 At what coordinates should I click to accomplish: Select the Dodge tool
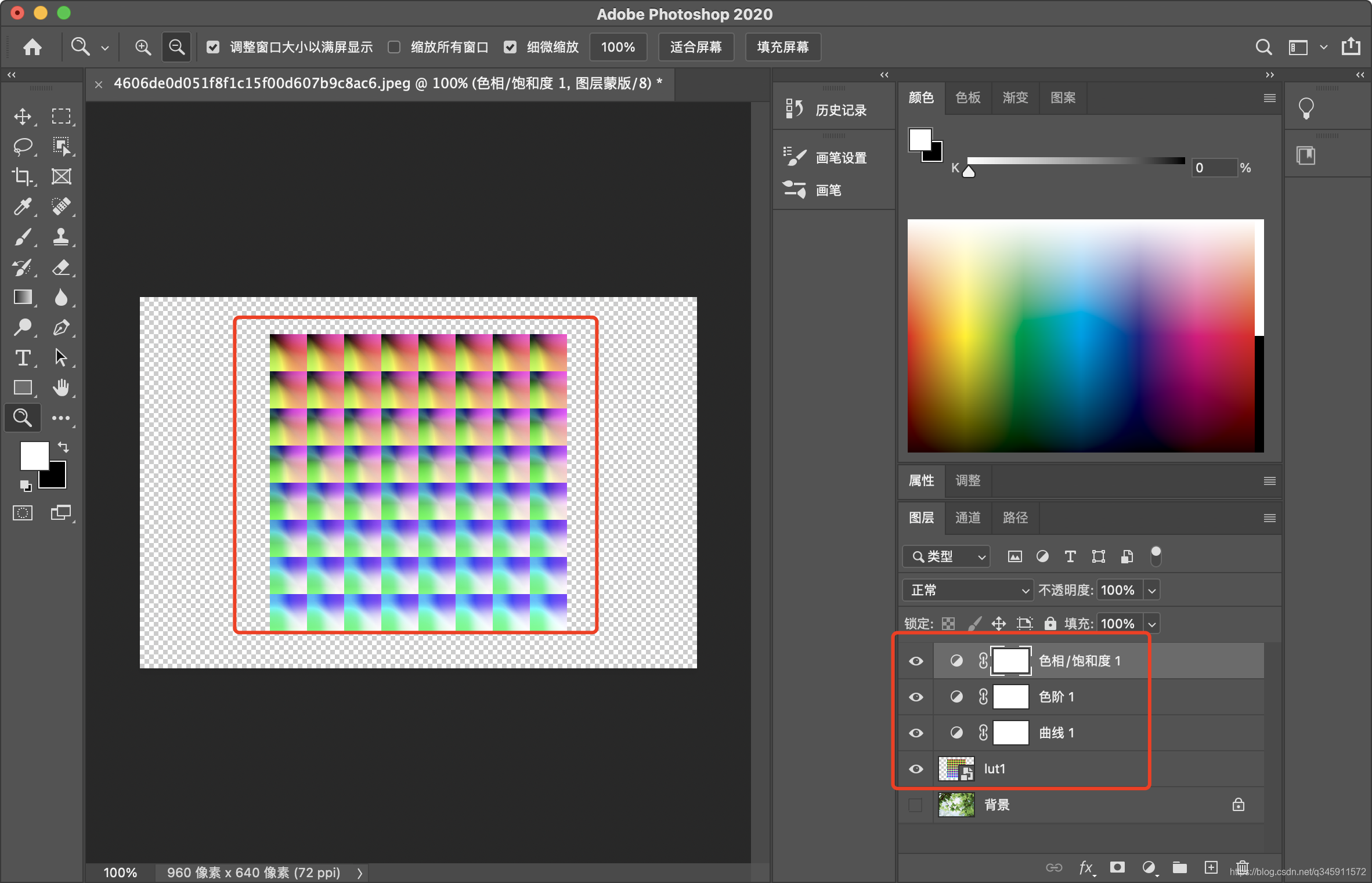coord(23,327)
